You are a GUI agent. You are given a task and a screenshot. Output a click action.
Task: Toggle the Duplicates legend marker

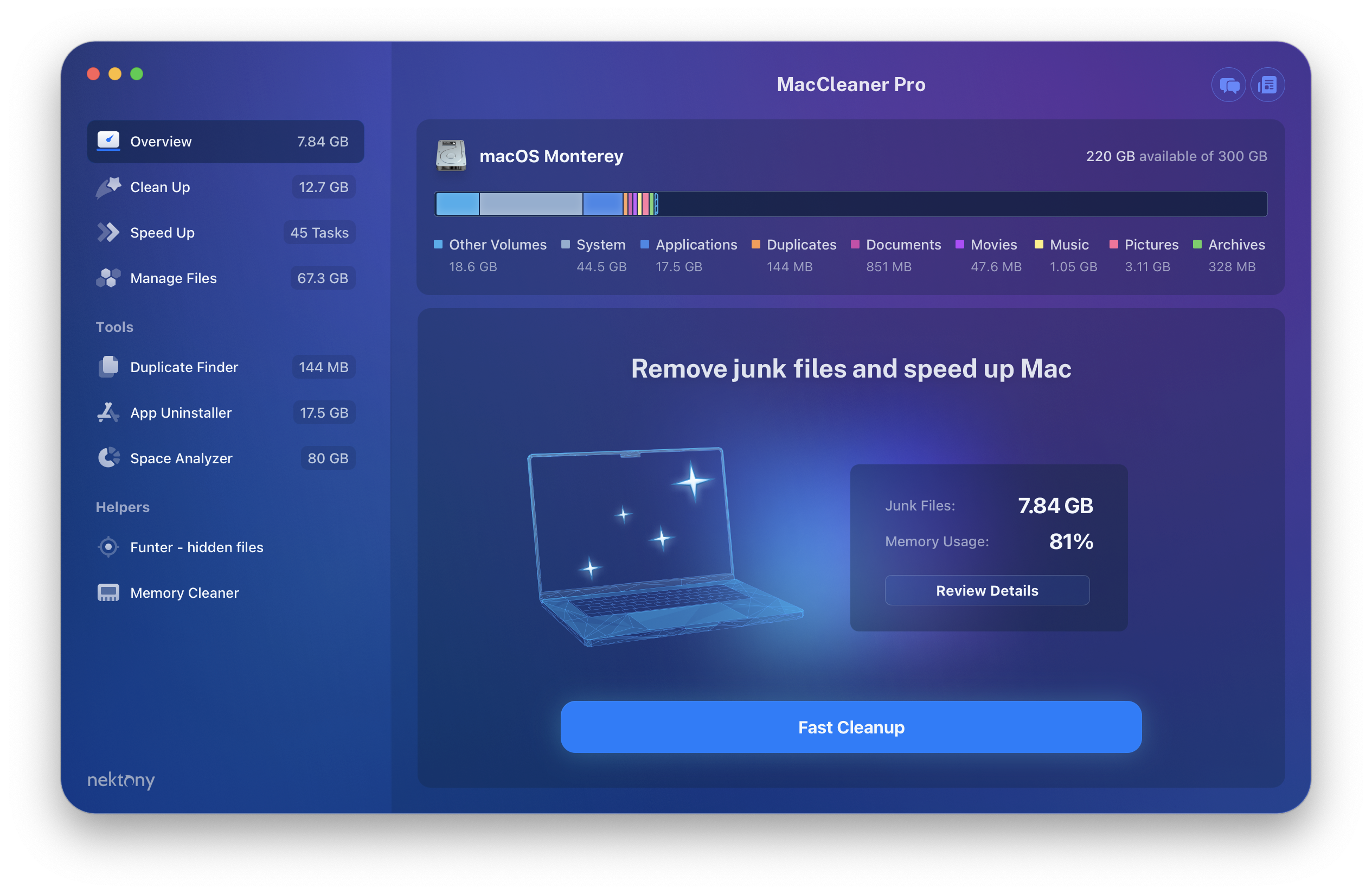tap(755, 244)
